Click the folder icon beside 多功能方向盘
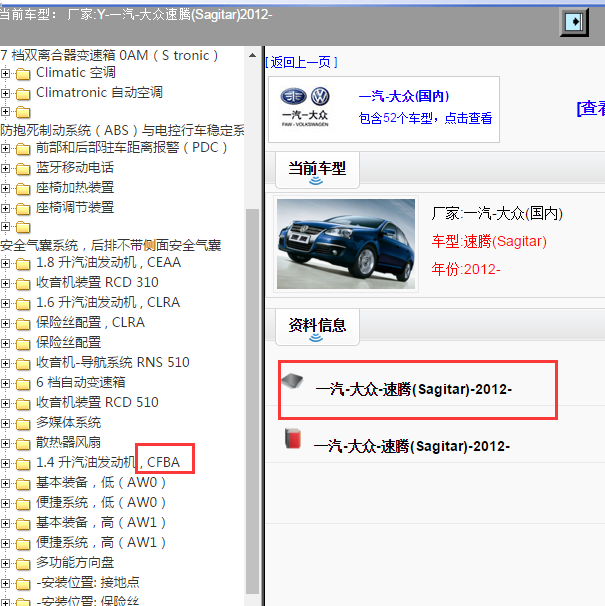The height and width of the screenshot is (606, 605). point(23,563)
